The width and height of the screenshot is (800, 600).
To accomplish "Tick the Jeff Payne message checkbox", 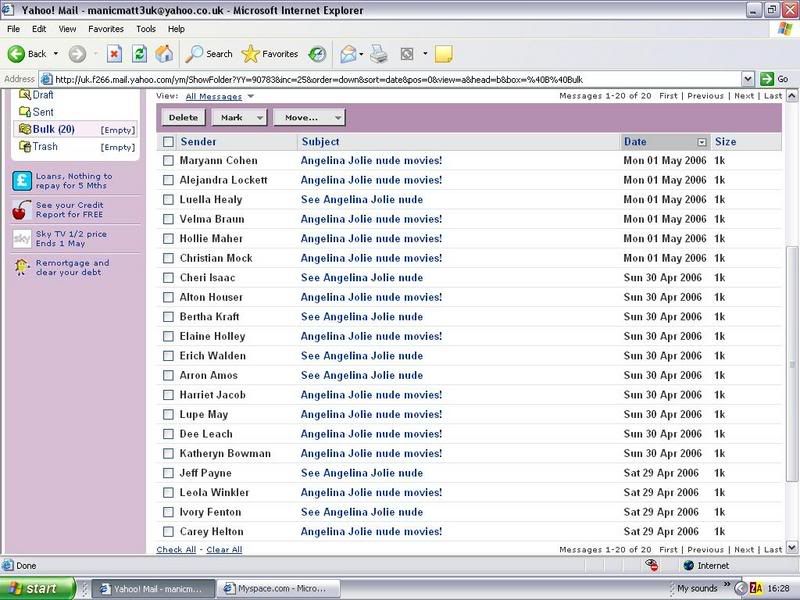I will coord(168,473).
